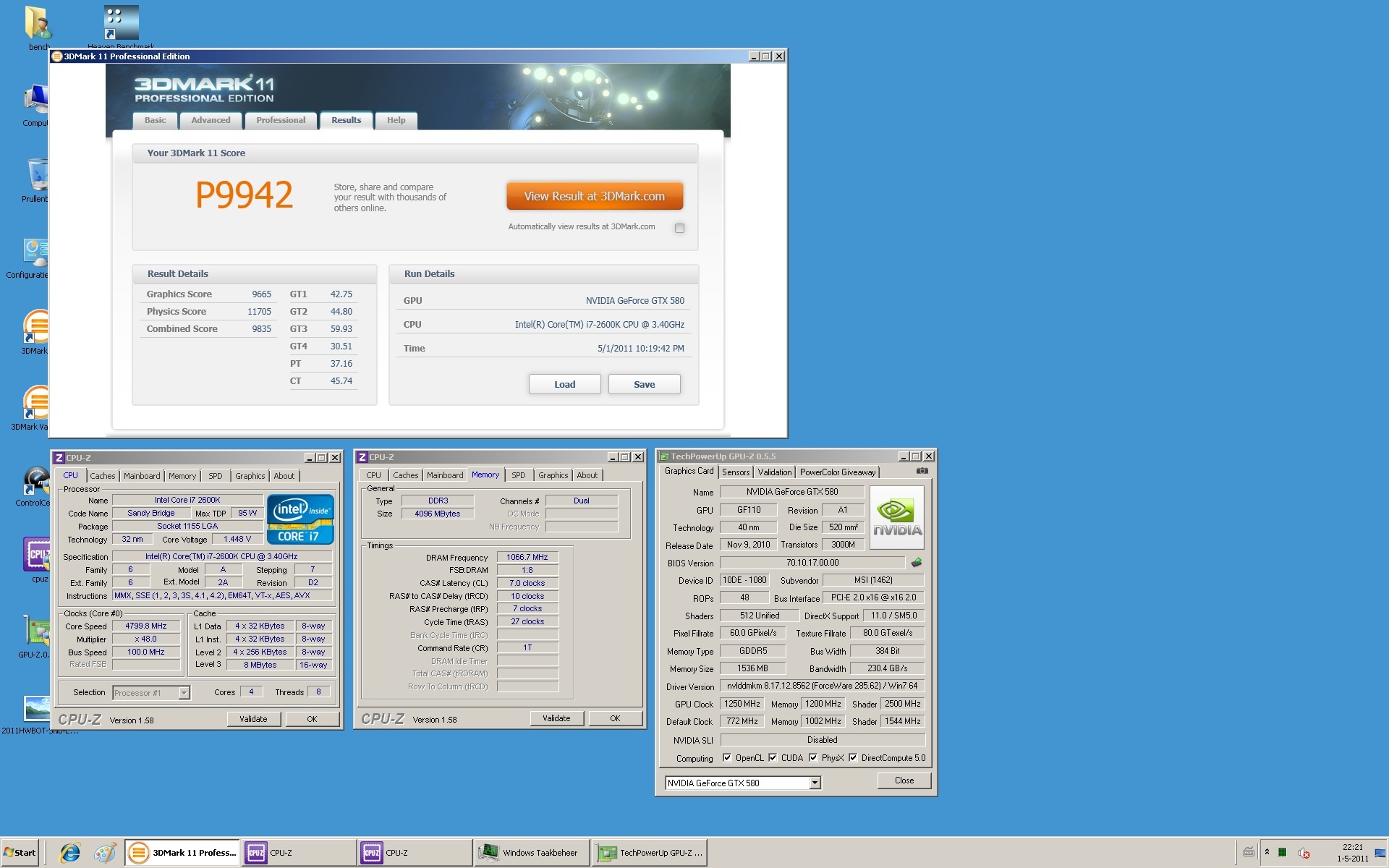Click the muted volume tray icon

tap(1304, 853)
